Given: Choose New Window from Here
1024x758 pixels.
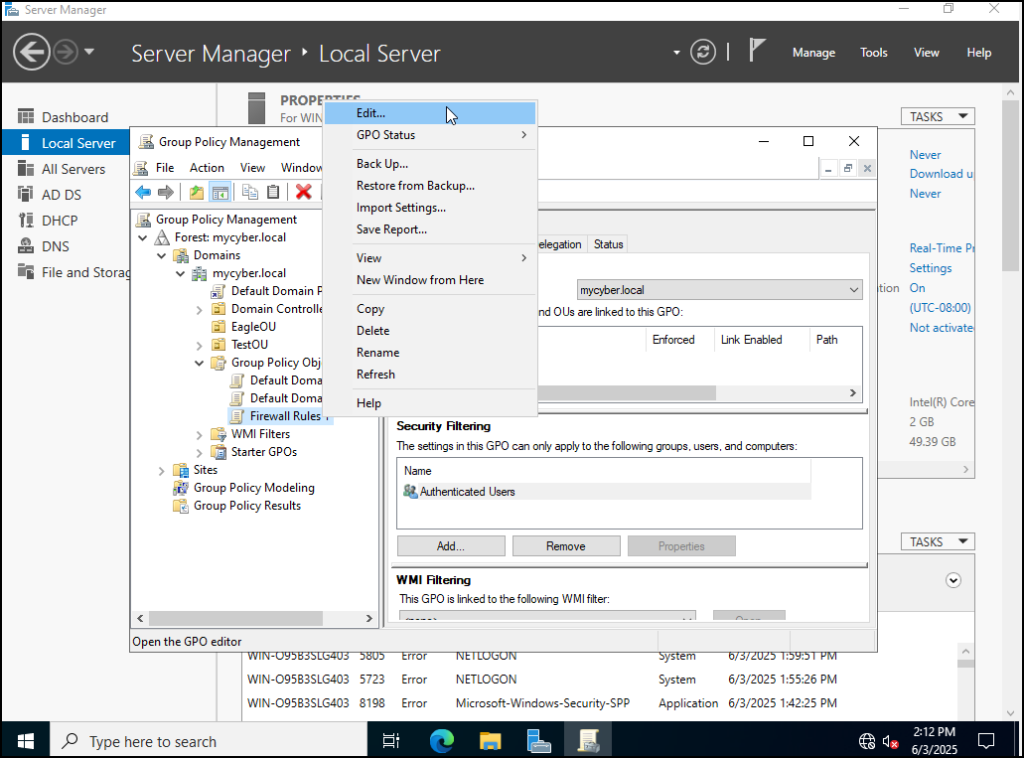Looking at the screenshot, I should [430, 280].
